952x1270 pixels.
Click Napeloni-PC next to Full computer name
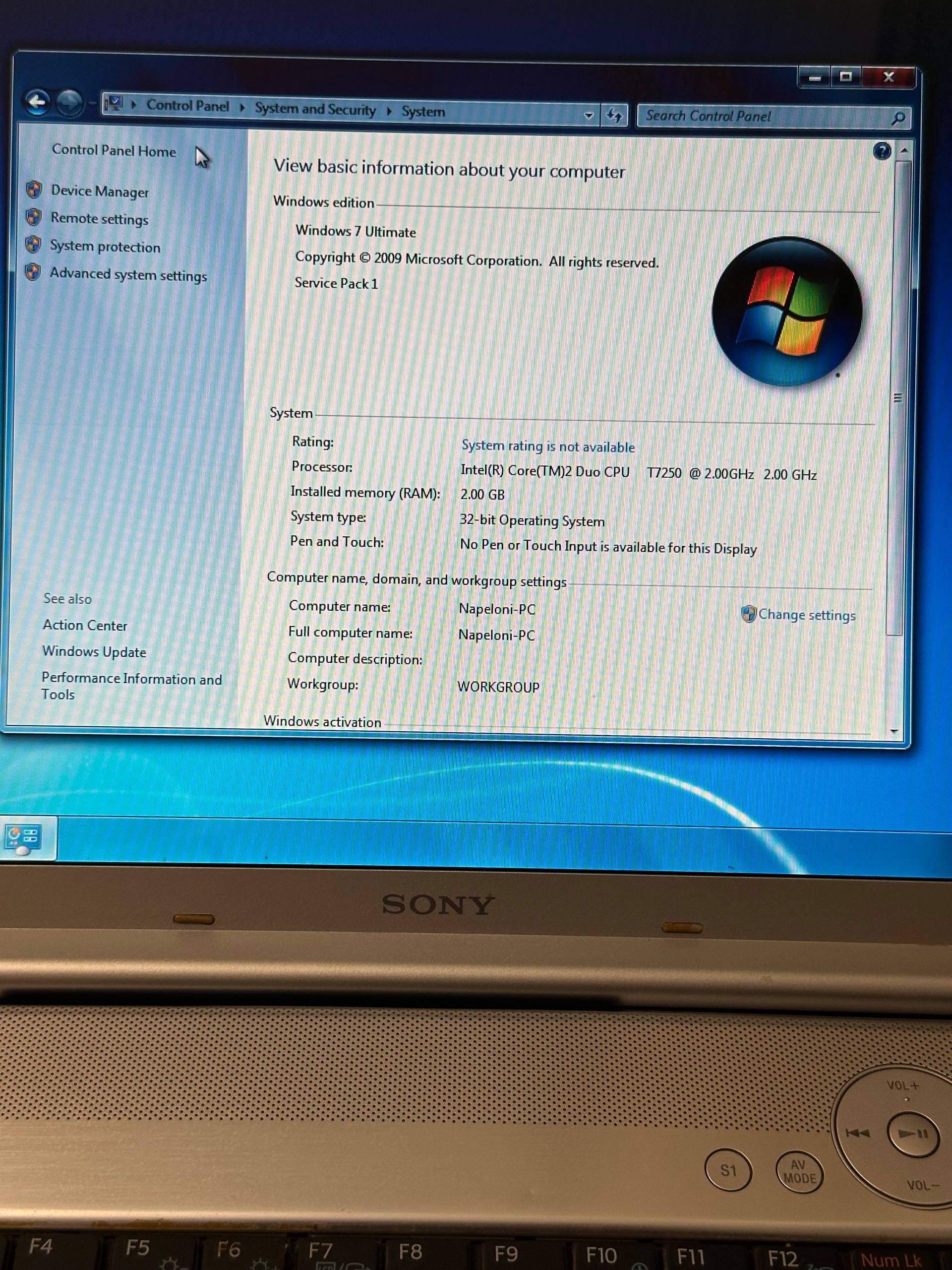pyautogui.click(x=496, y=635)
